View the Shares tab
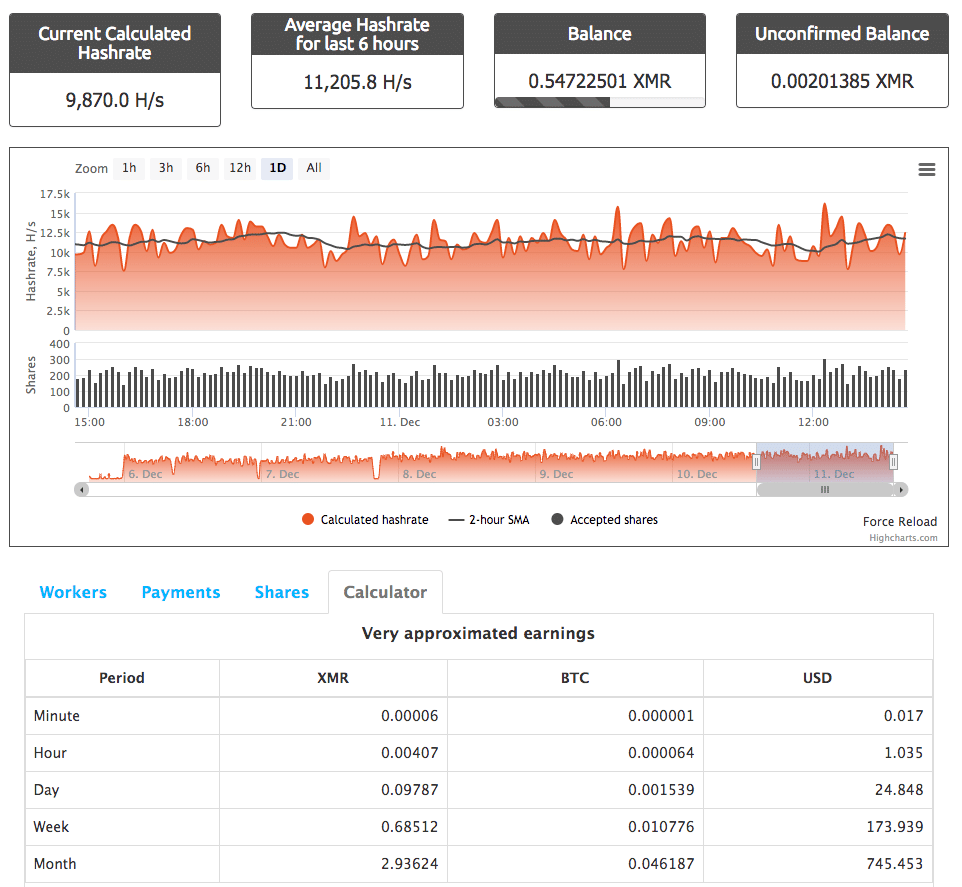Viewport: 962px width, 887px height. (x=282, y=592)
